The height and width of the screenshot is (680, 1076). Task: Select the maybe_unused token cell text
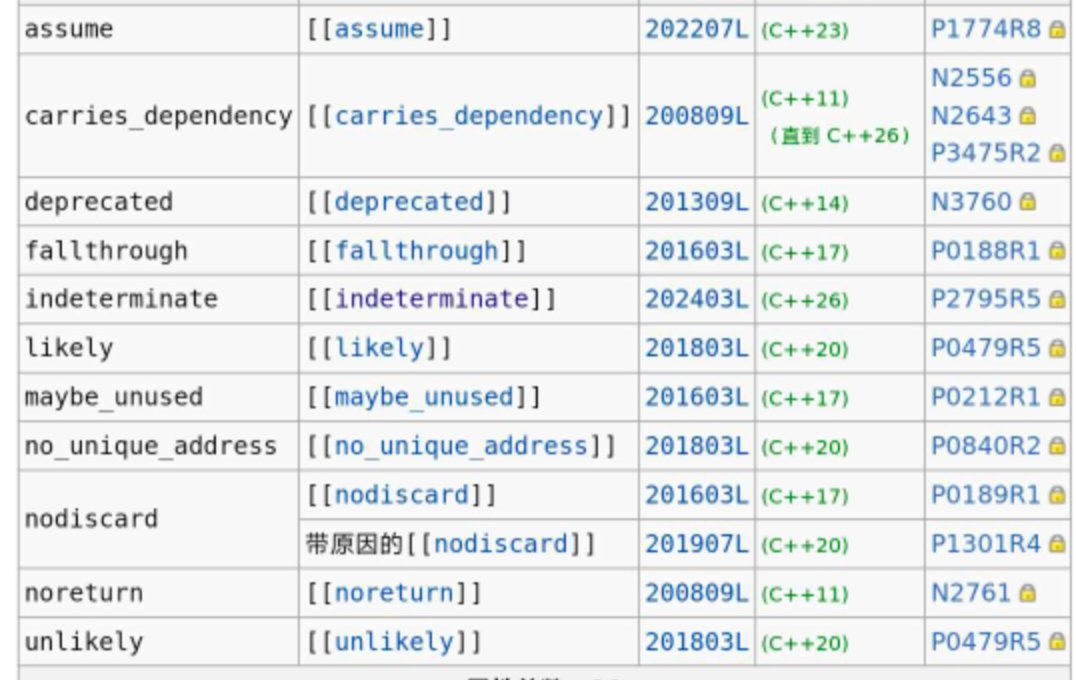click(114, 397)
